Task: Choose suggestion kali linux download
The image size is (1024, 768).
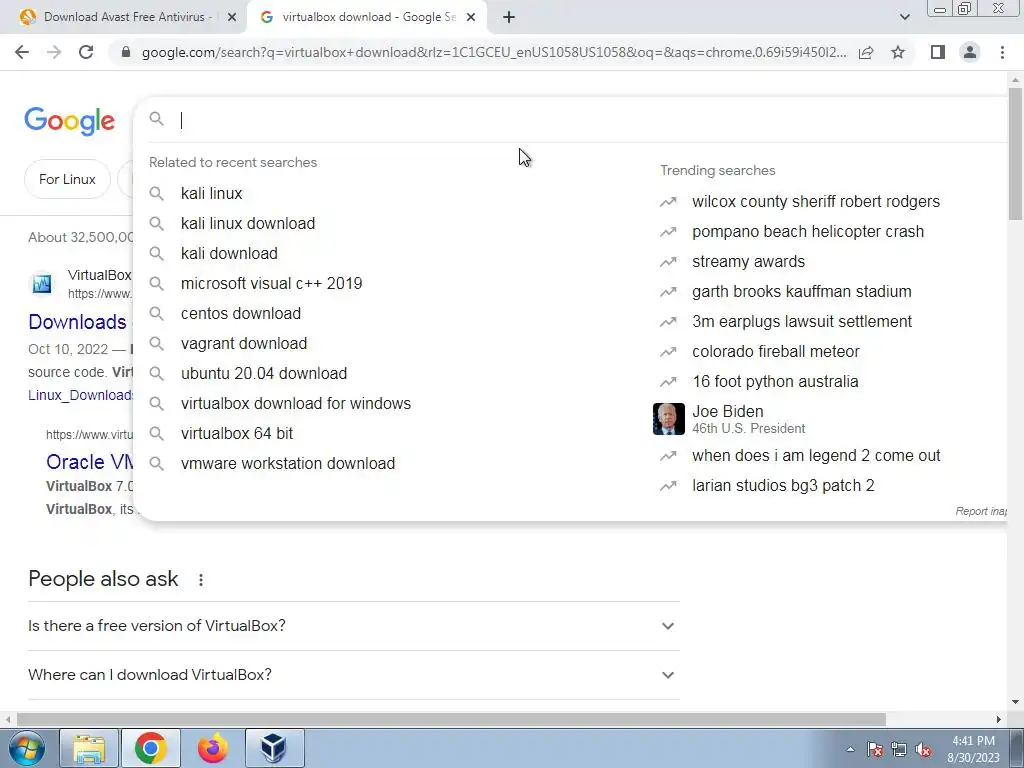Action: (x=248, y=223)
